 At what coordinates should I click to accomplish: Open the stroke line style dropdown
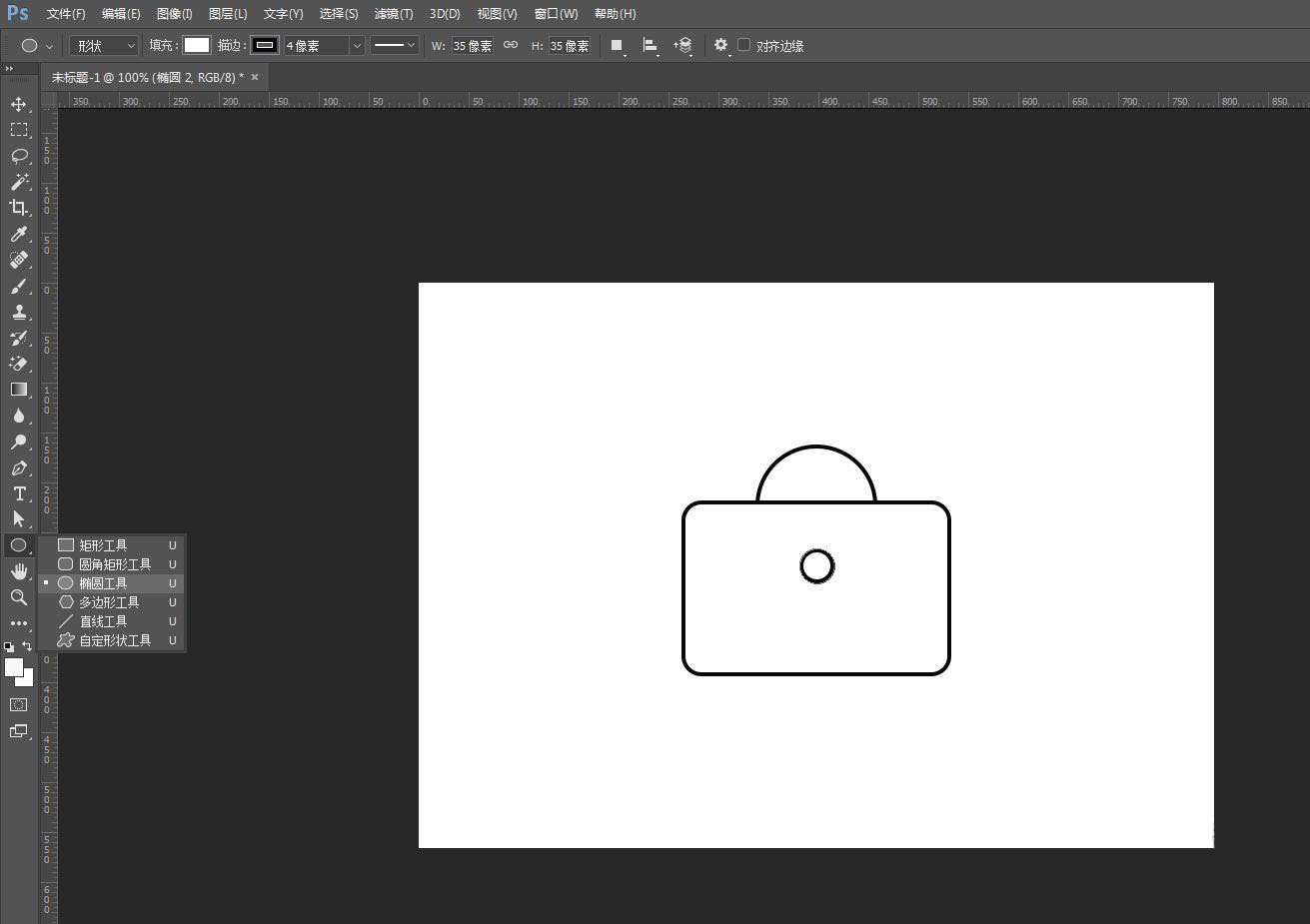pyautogui.click(x=394, y=45)
